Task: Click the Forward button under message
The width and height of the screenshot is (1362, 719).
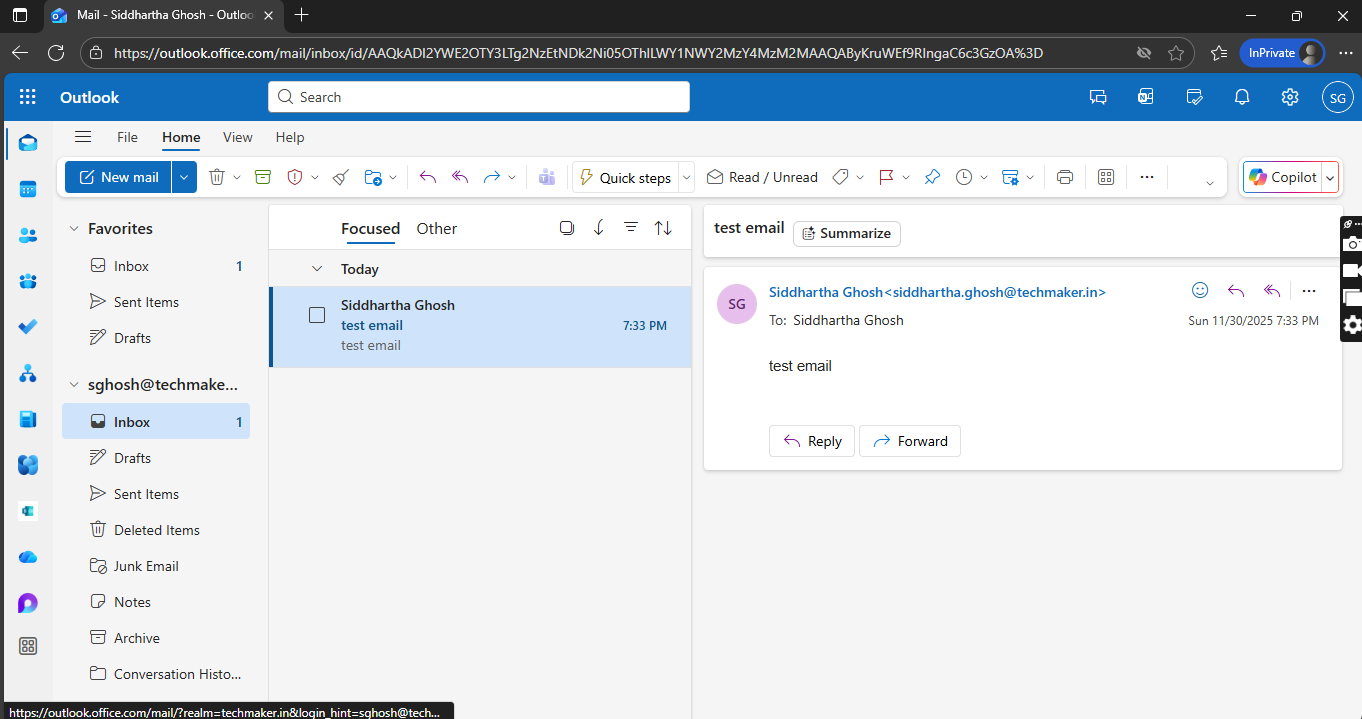Action: click(x=909, y=441)
